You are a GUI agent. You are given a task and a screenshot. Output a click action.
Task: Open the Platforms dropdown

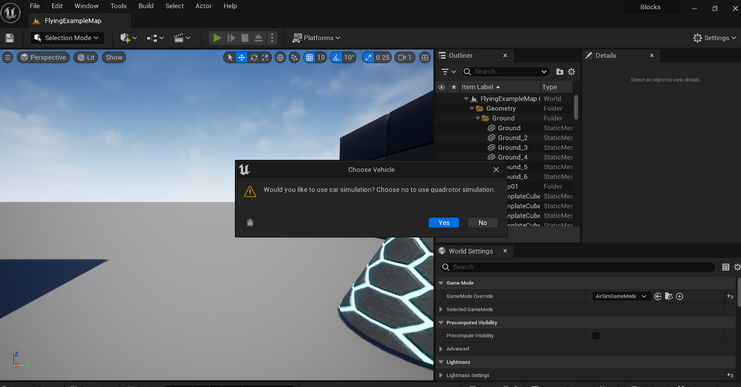(316, 38)
